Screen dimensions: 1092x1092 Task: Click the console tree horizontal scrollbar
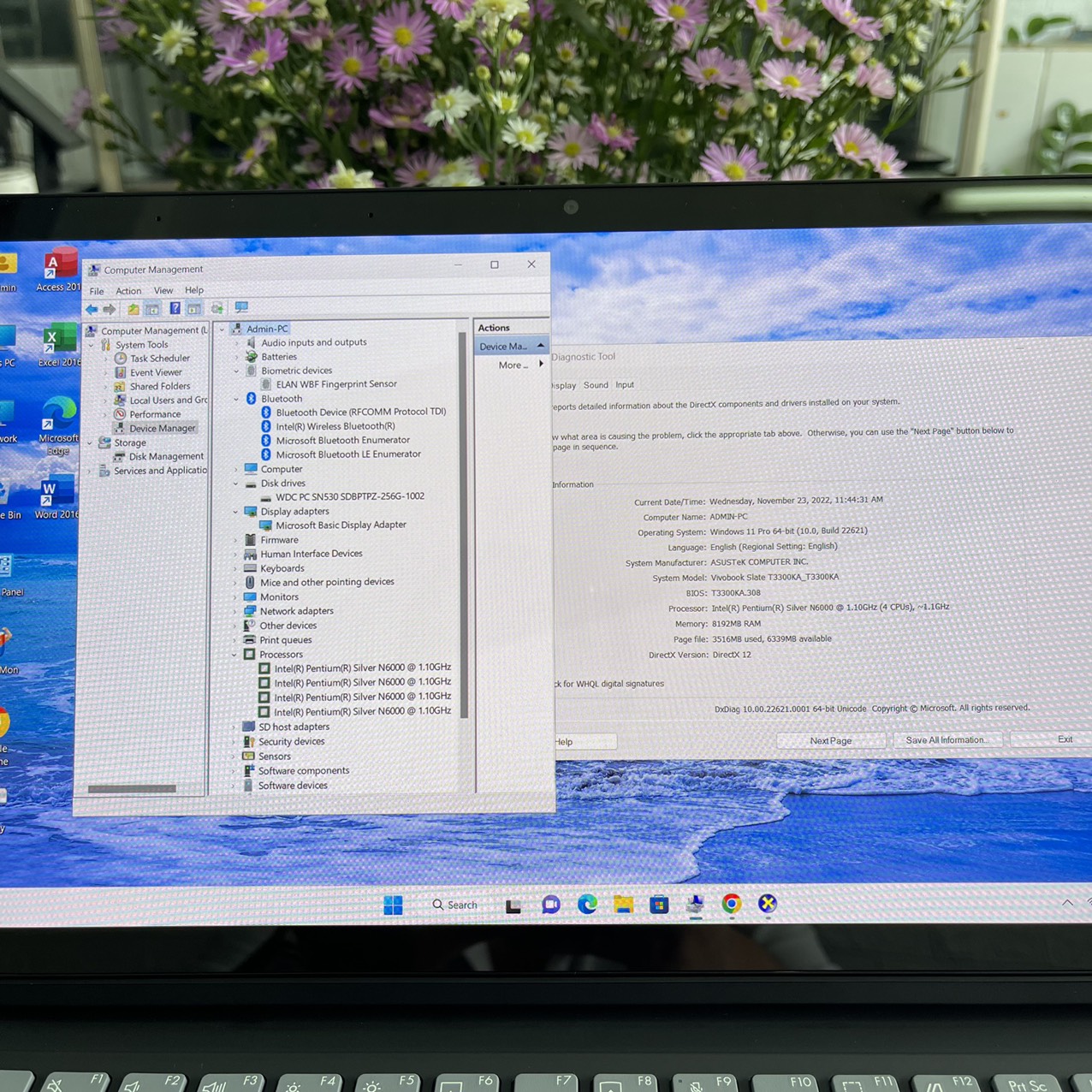click(x=132, y=789)
